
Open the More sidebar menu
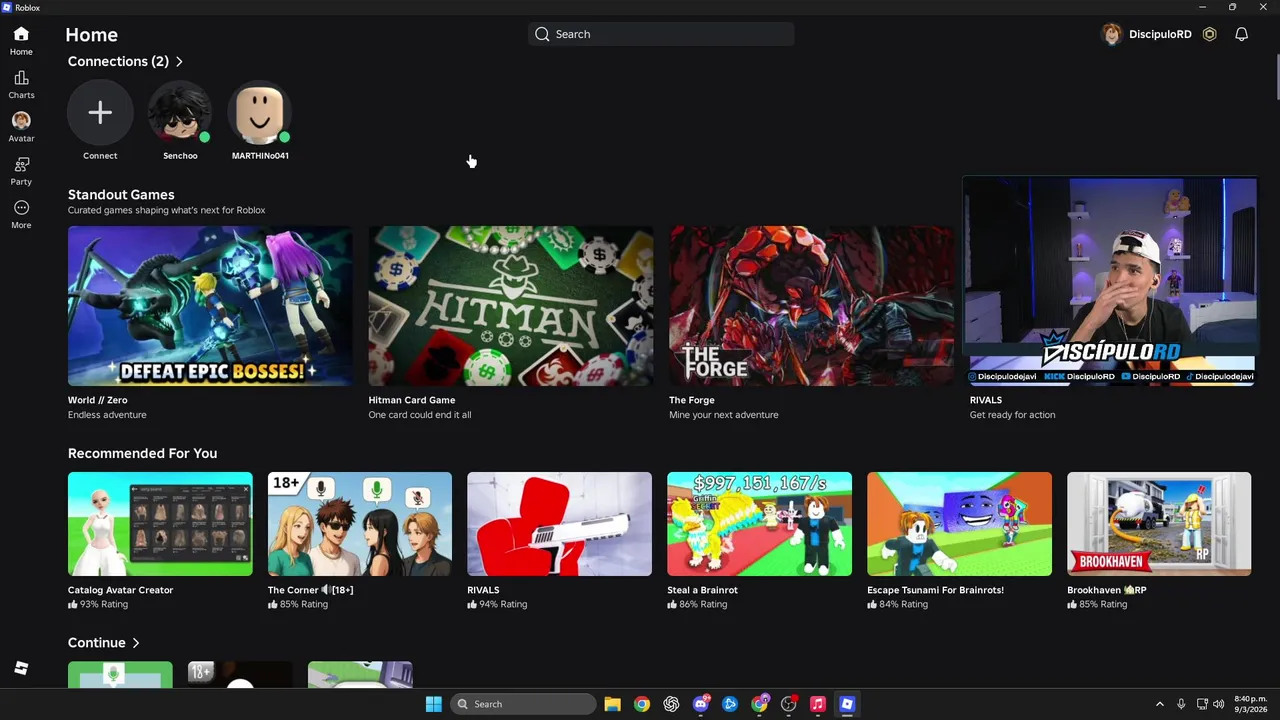21,214
